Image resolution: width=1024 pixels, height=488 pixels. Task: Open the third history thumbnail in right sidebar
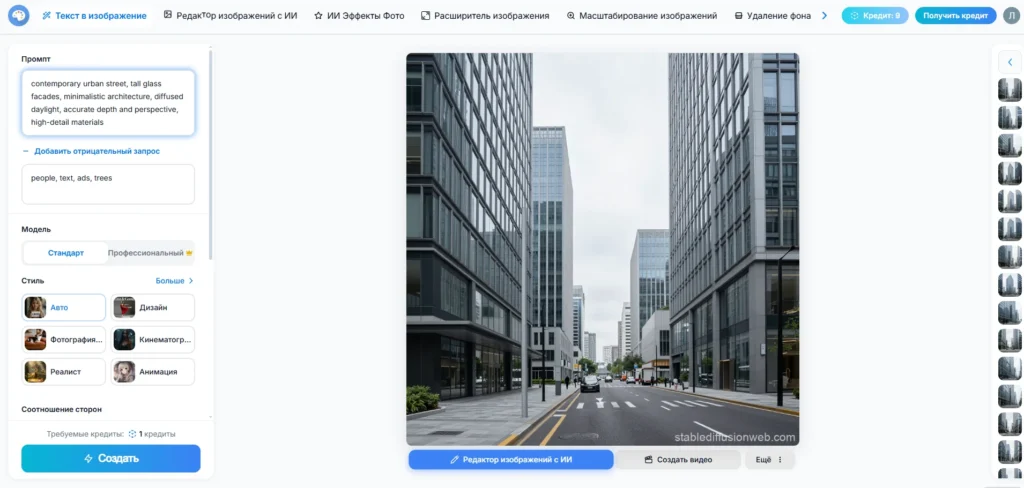click(1010, 145)
